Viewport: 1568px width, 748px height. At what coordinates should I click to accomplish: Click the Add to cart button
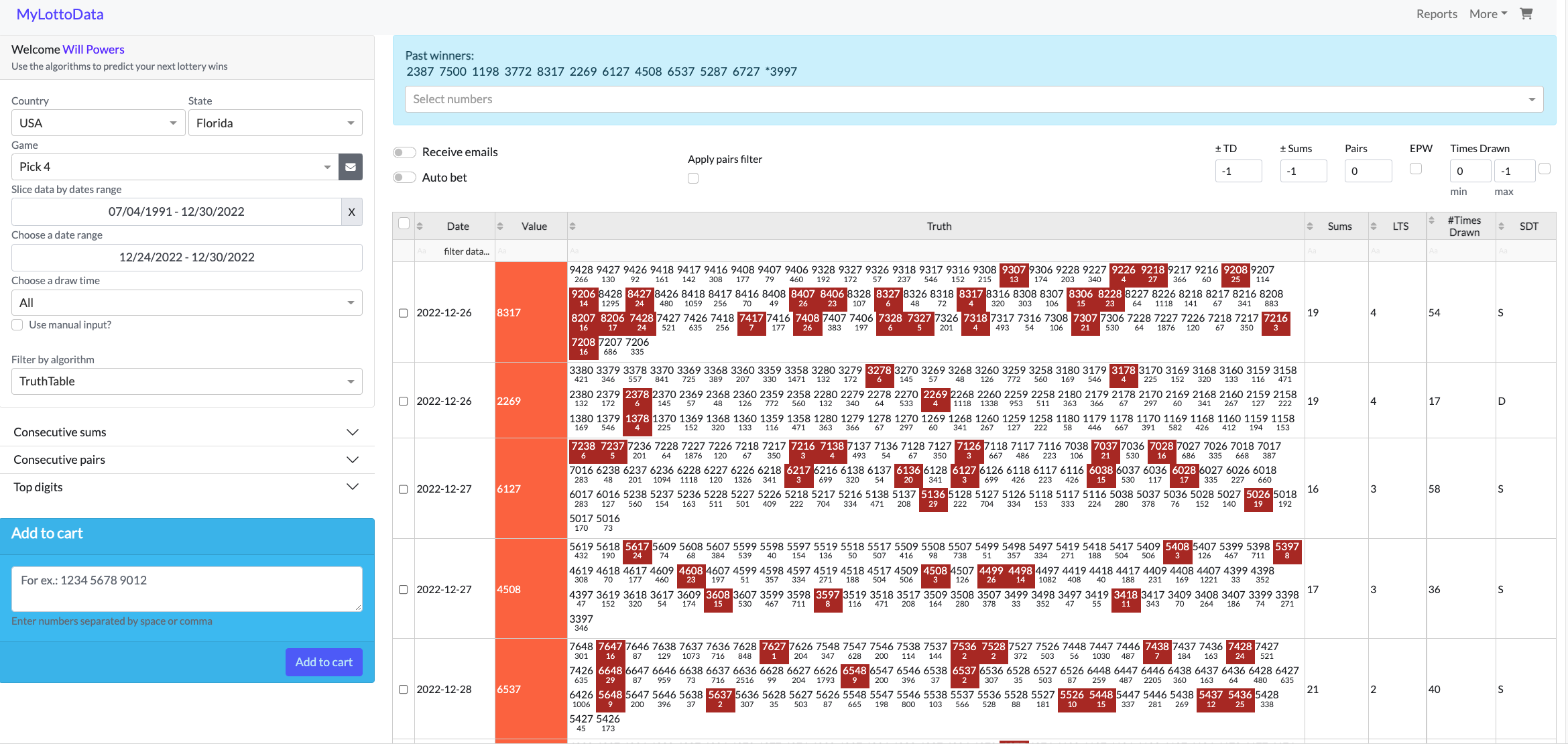tap(324, 662)
